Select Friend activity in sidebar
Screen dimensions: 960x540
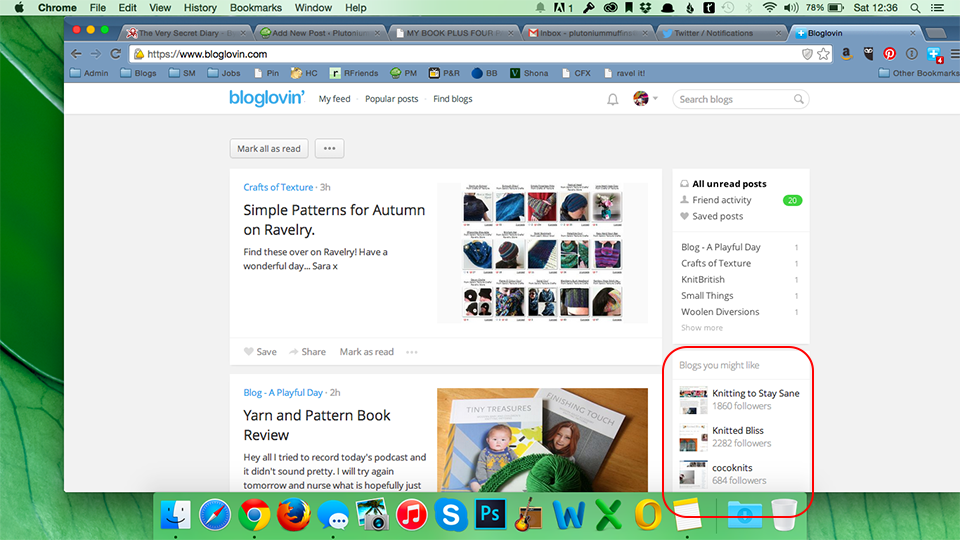[721, 200]
